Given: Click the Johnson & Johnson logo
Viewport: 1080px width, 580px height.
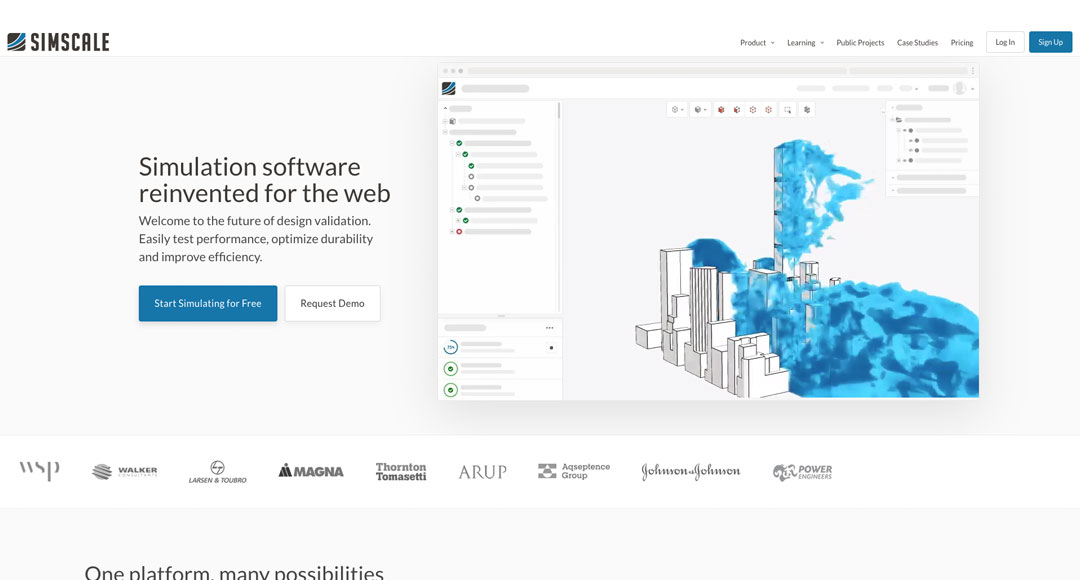Looking at the screenshot, I should coord(690,472).
